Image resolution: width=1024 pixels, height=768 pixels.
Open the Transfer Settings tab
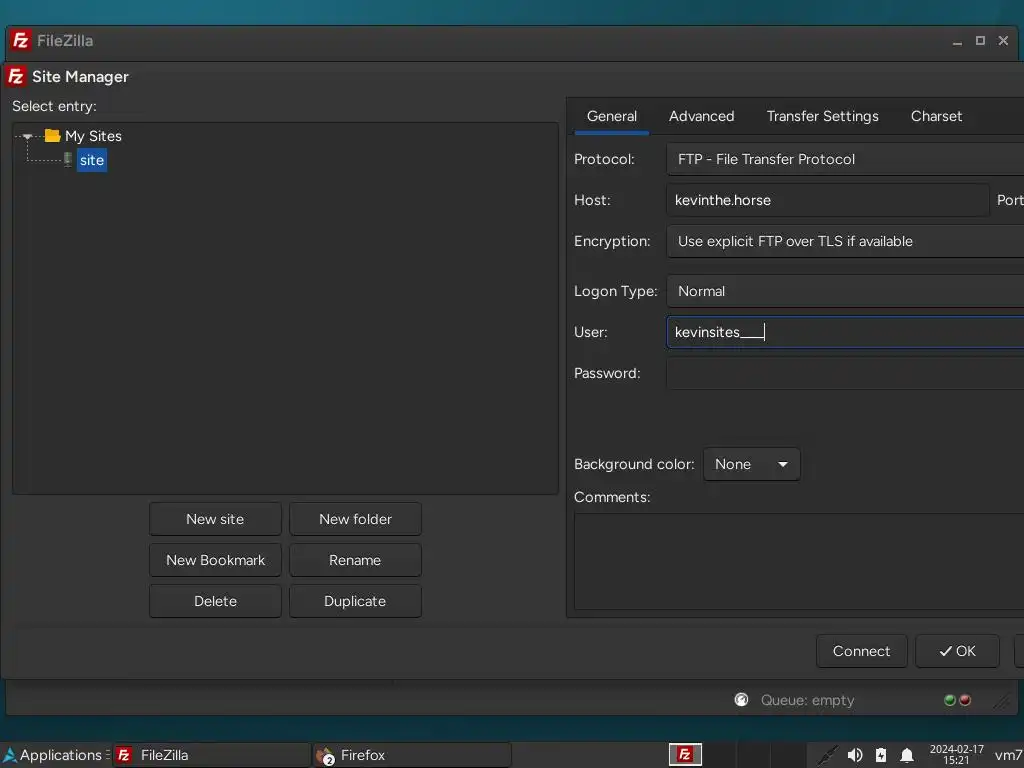(822, 116)
